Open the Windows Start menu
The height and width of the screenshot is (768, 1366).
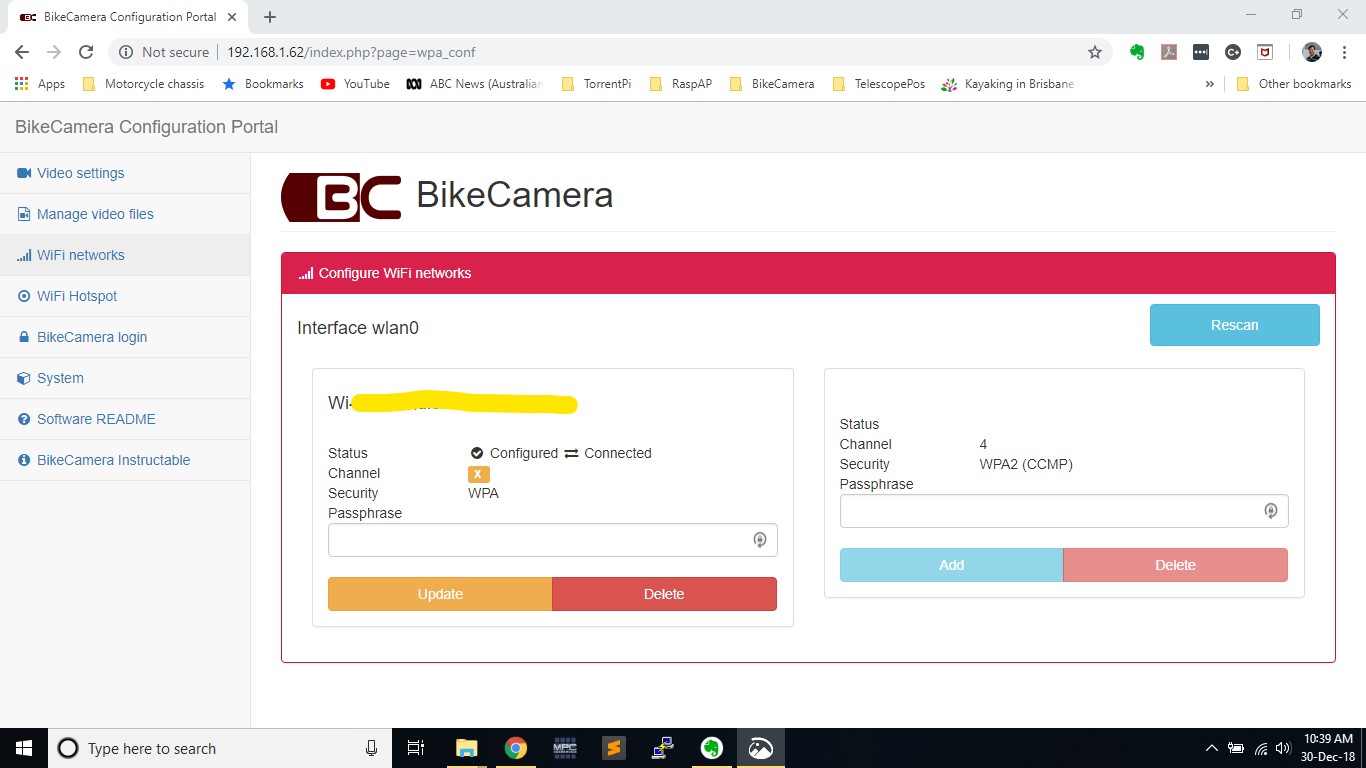point(24,748)
